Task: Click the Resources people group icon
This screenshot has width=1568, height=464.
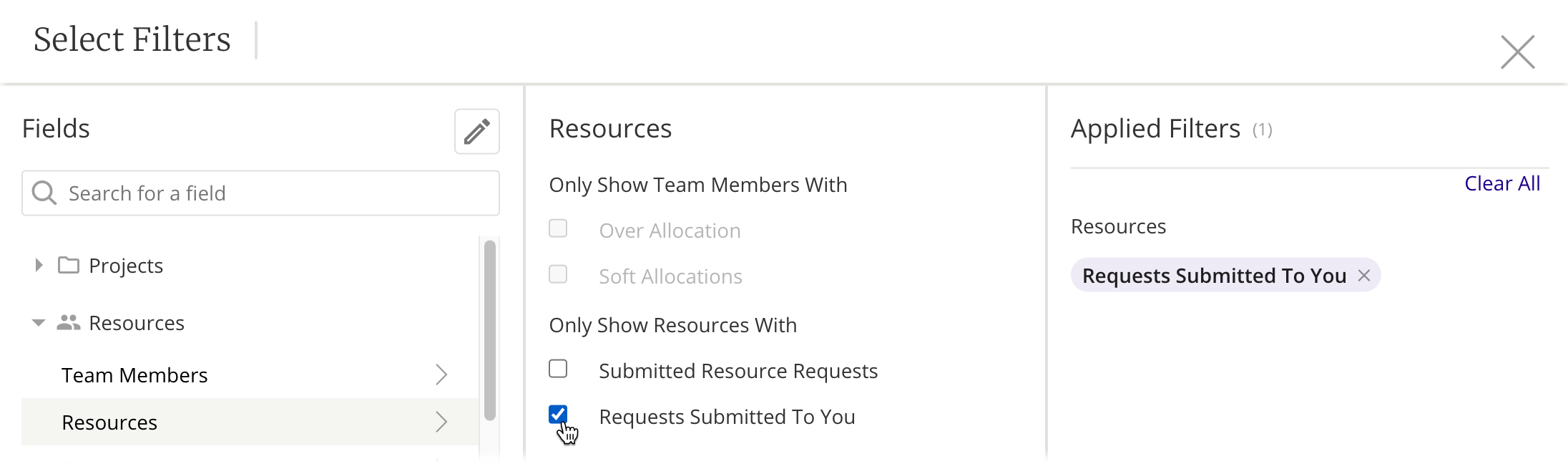Action: pyautogui.click(x=69, y=323)
